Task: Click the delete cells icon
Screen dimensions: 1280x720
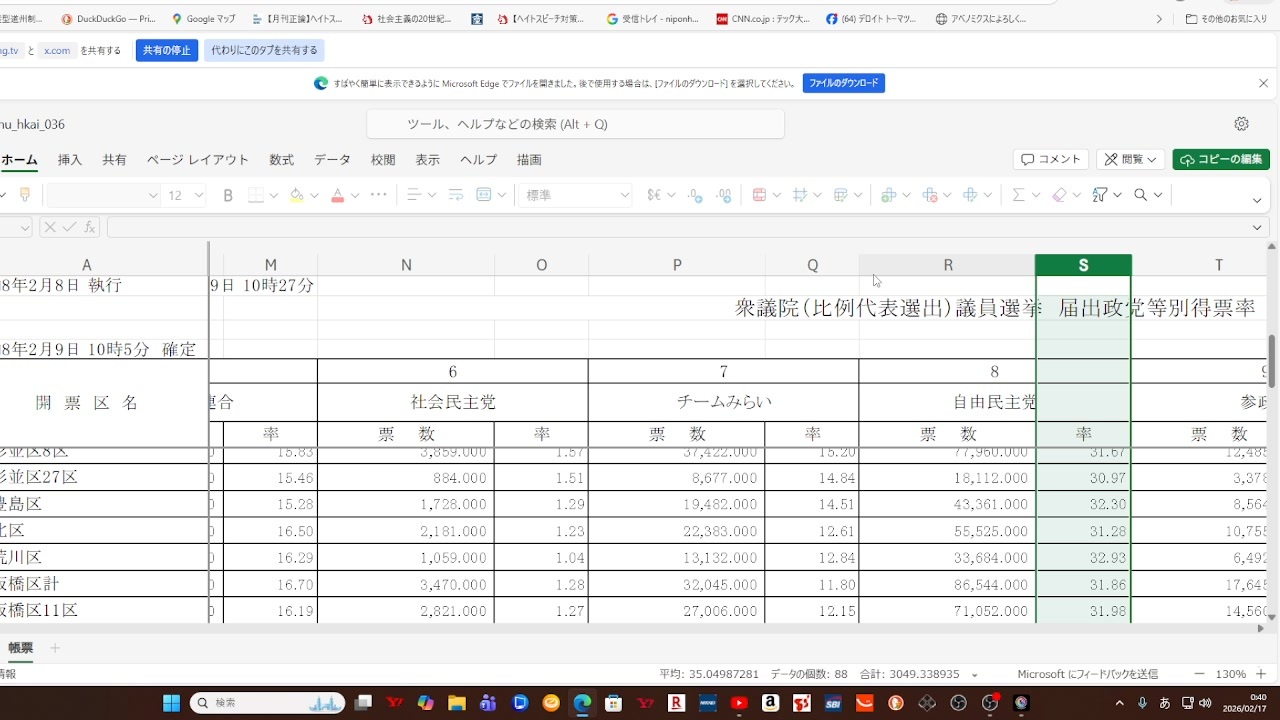Action: 929,195
